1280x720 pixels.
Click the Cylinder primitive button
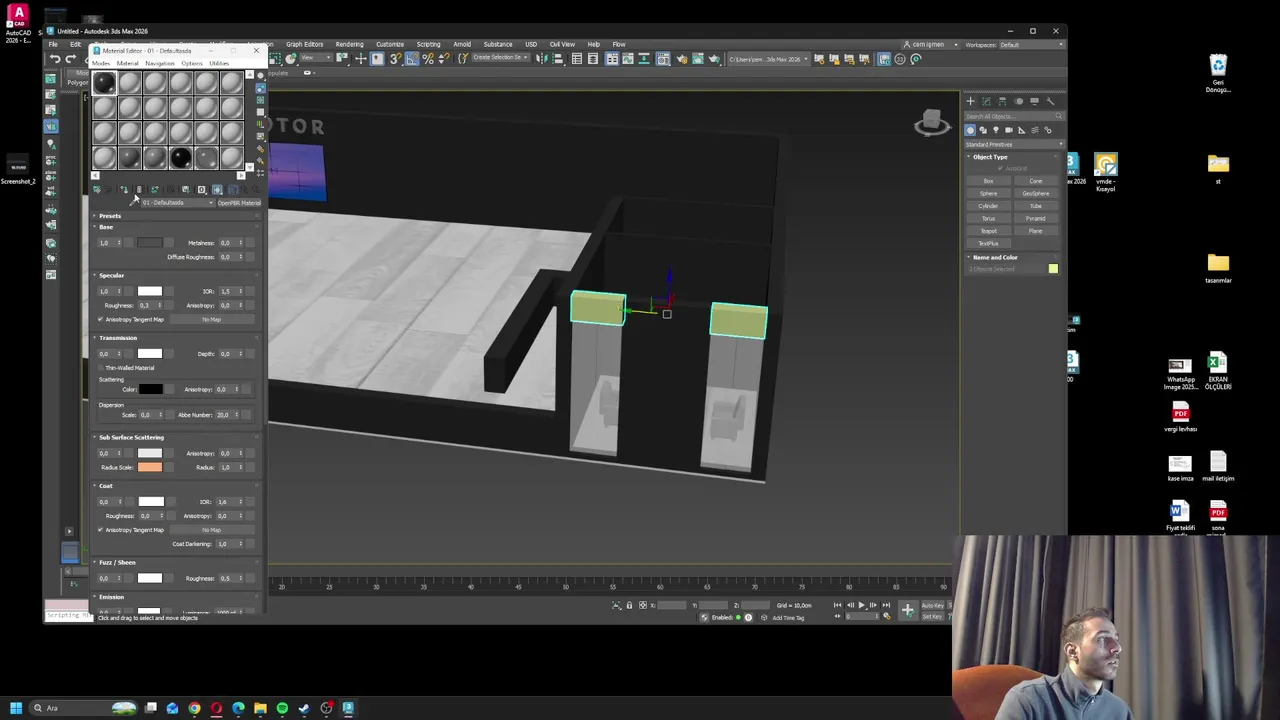click(988, 206)
